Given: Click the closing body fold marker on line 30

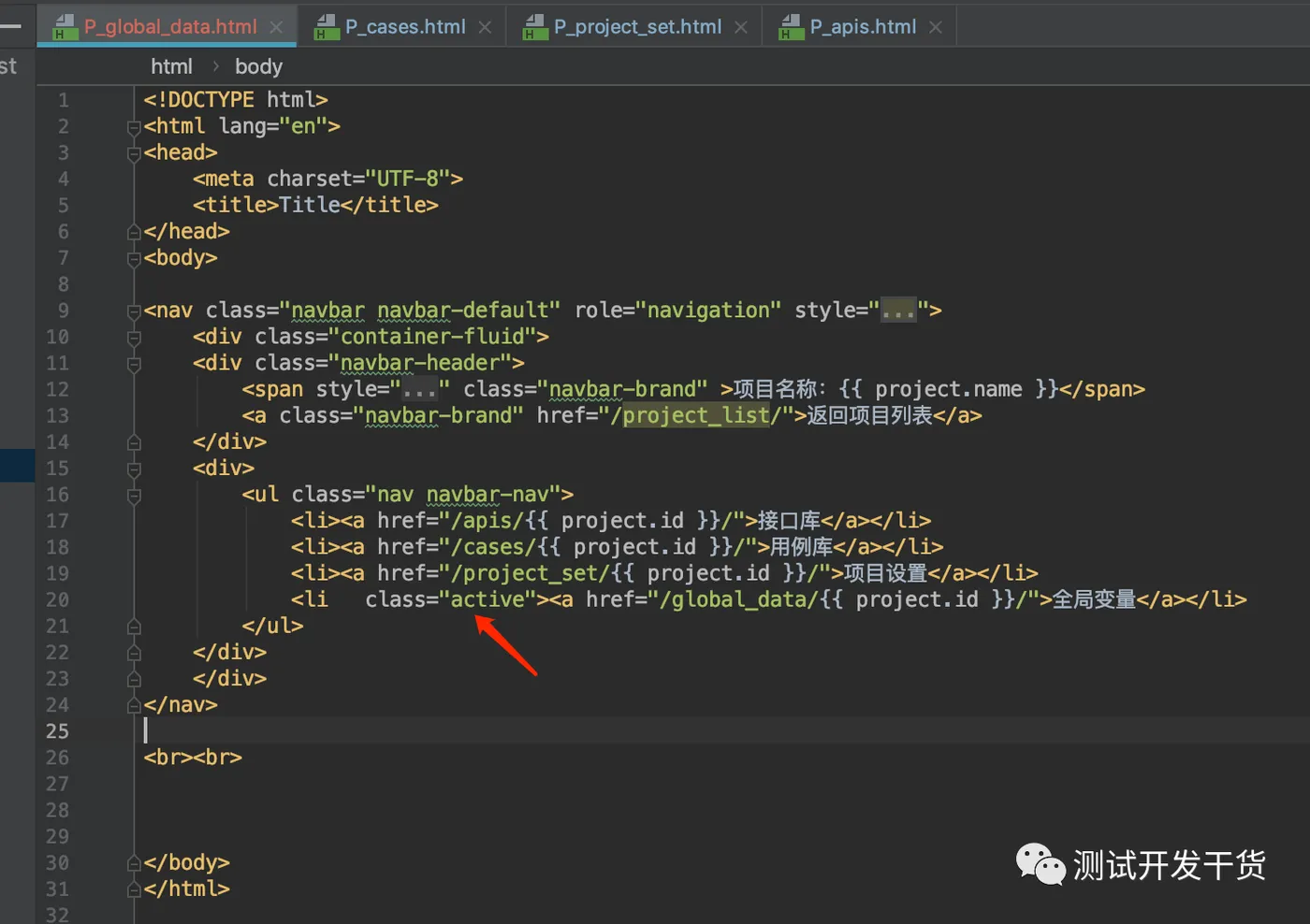Looking at the screenshot, I should [x=134, y=863].
